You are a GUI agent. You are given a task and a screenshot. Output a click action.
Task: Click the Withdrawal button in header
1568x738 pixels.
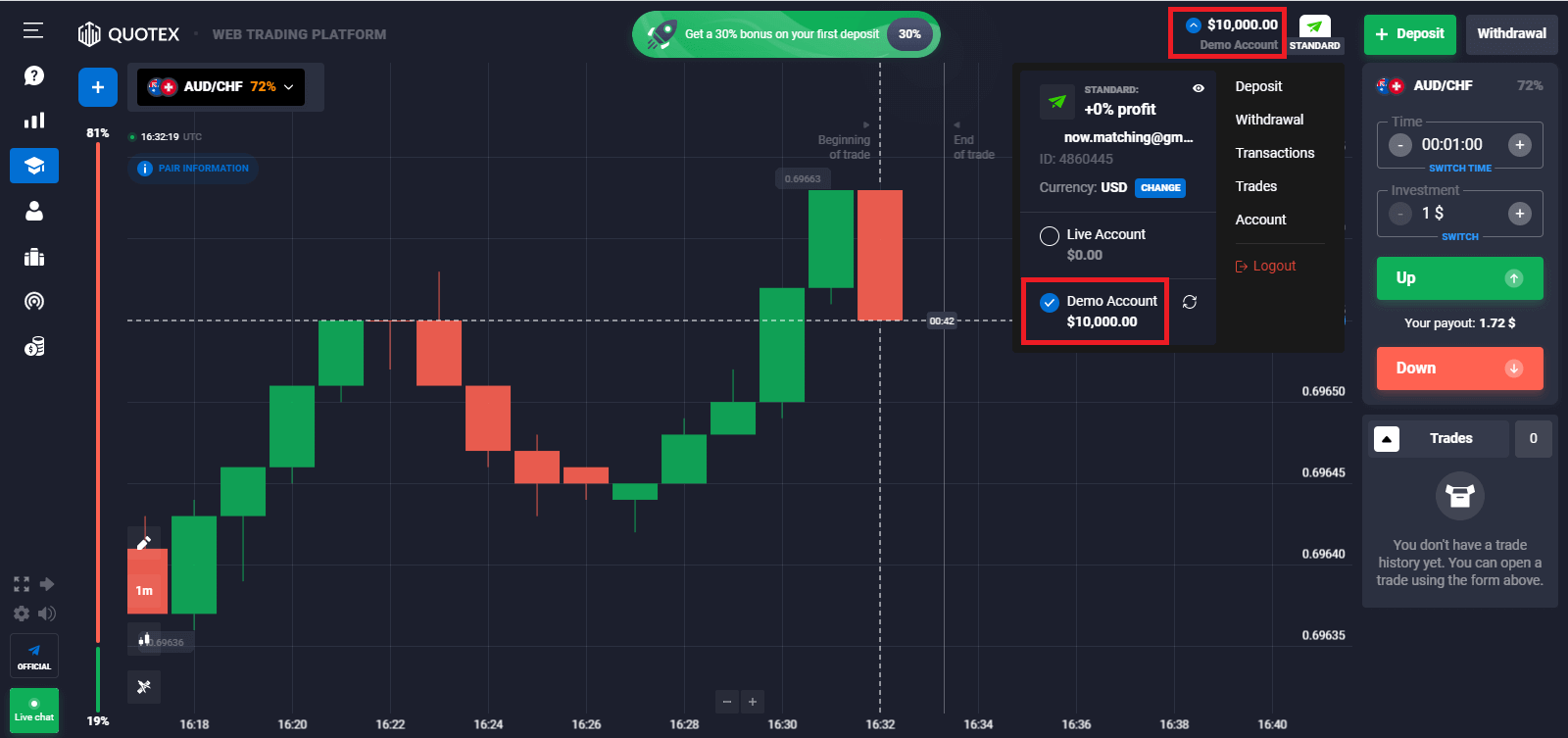1511,34
